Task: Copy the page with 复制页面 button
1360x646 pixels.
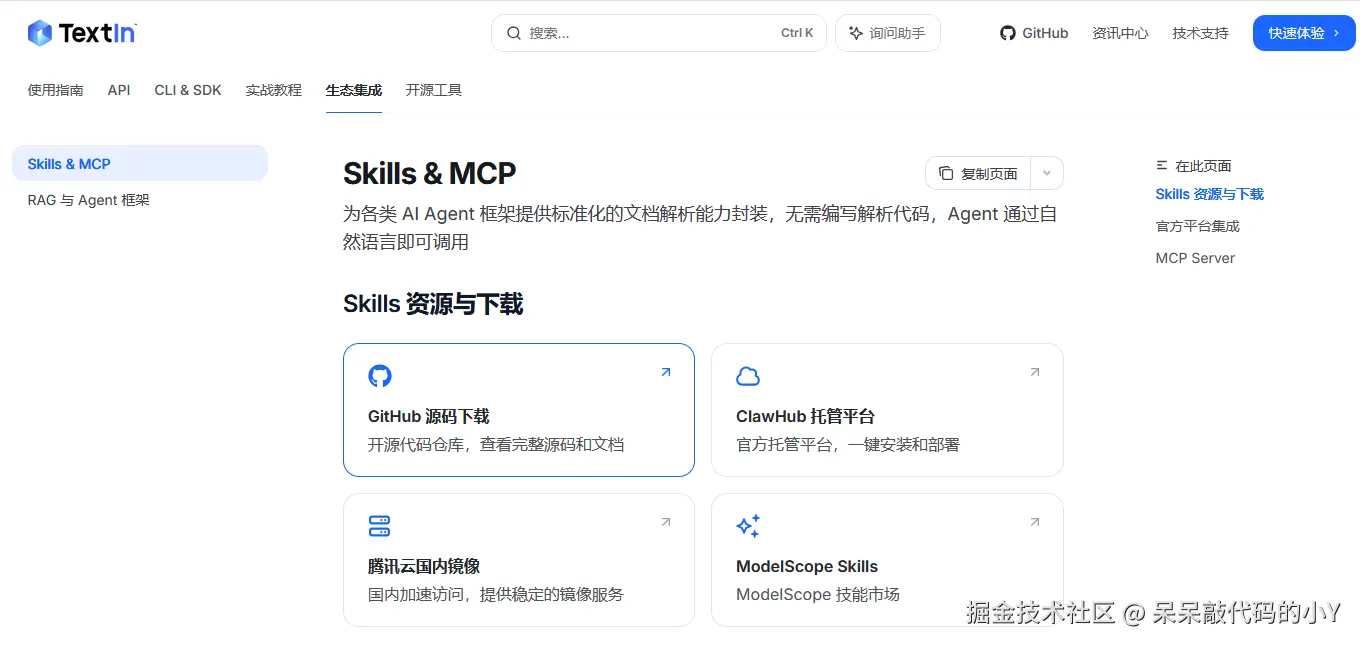Action: [978, 173]
